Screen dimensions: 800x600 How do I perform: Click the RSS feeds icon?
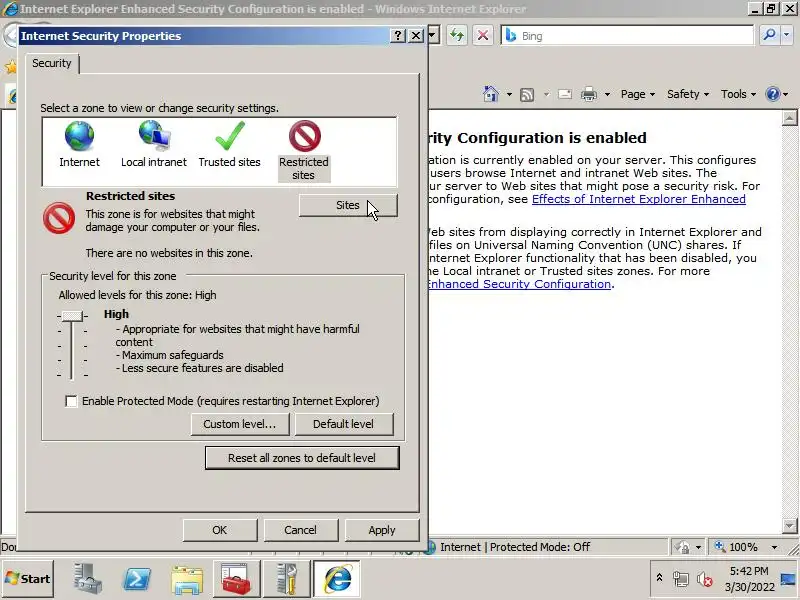click(x=527, y=94)
